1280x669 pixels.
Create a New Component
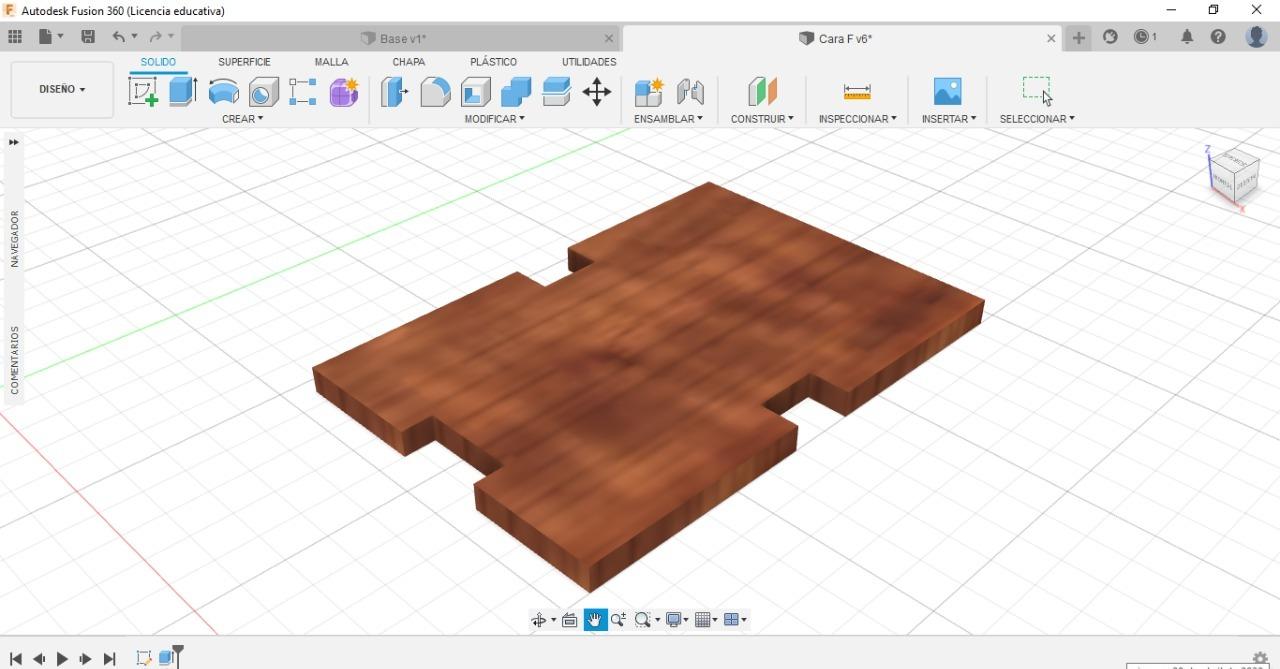pos(649,92)
